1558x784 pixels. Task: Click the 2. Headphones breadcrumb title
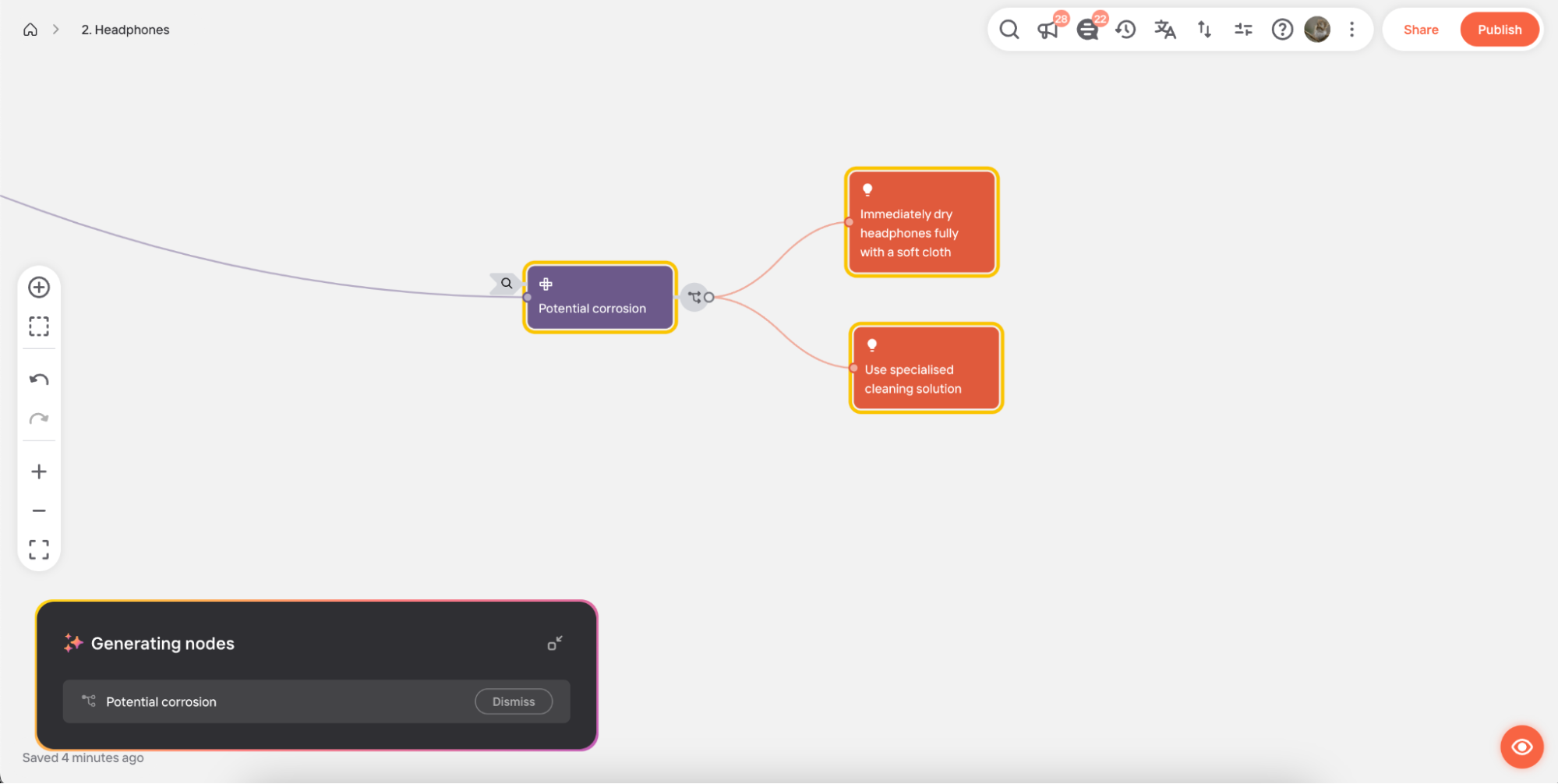[x=125, y=30]
